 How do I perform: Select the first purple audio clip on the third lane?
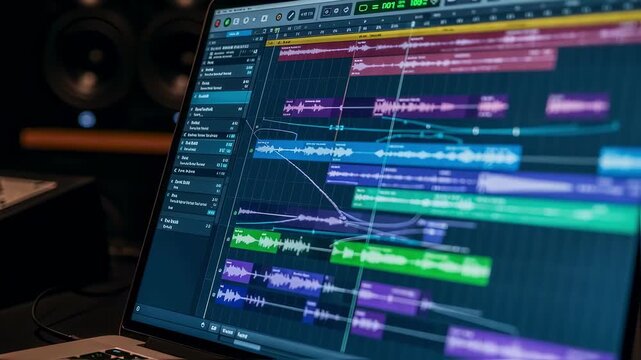(x=312, y=107)
